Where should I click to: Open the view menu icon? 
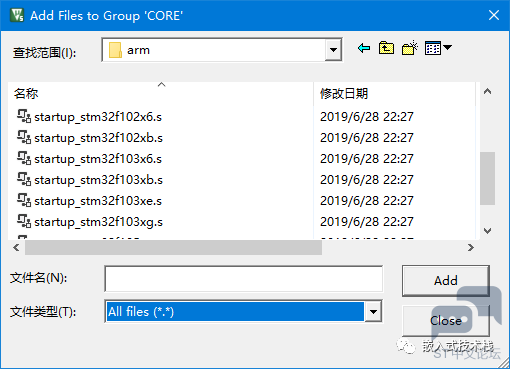(438, 48)
